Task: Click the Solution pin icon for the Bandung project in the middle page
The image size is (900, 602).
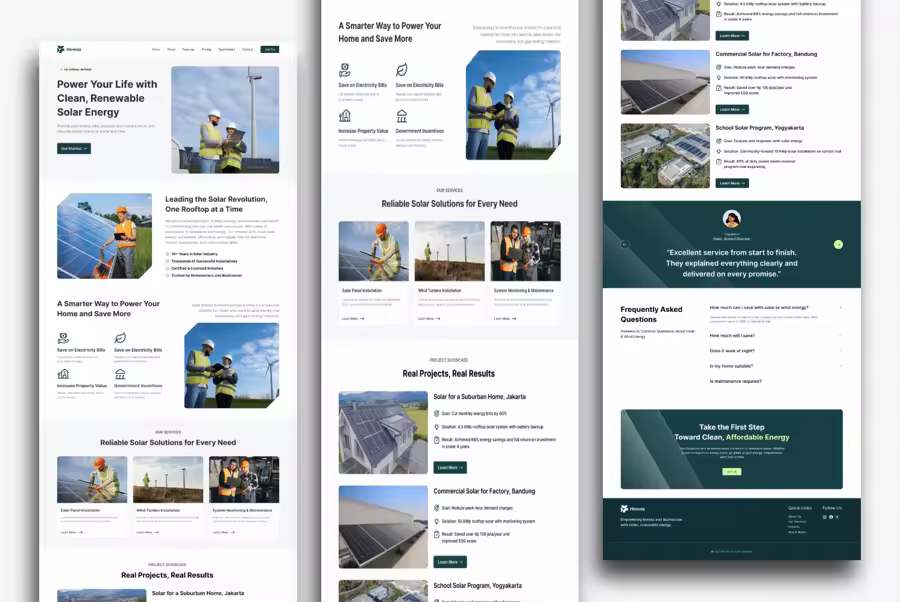Action: [x=437, y=522]
